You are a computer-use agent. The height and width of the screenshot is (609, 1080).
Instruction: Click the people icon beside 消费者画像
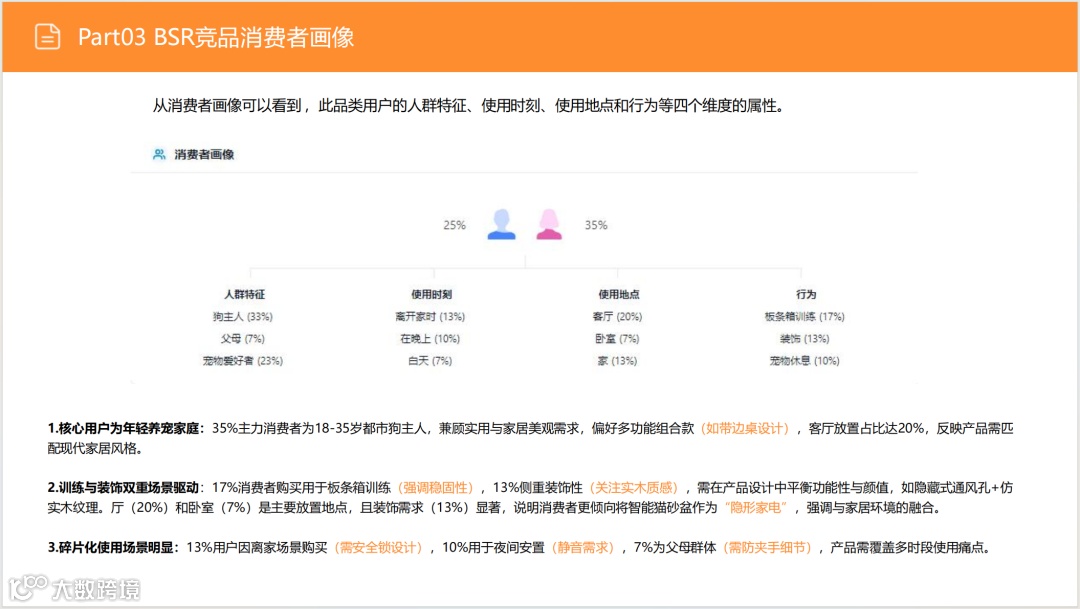(159, 154)
